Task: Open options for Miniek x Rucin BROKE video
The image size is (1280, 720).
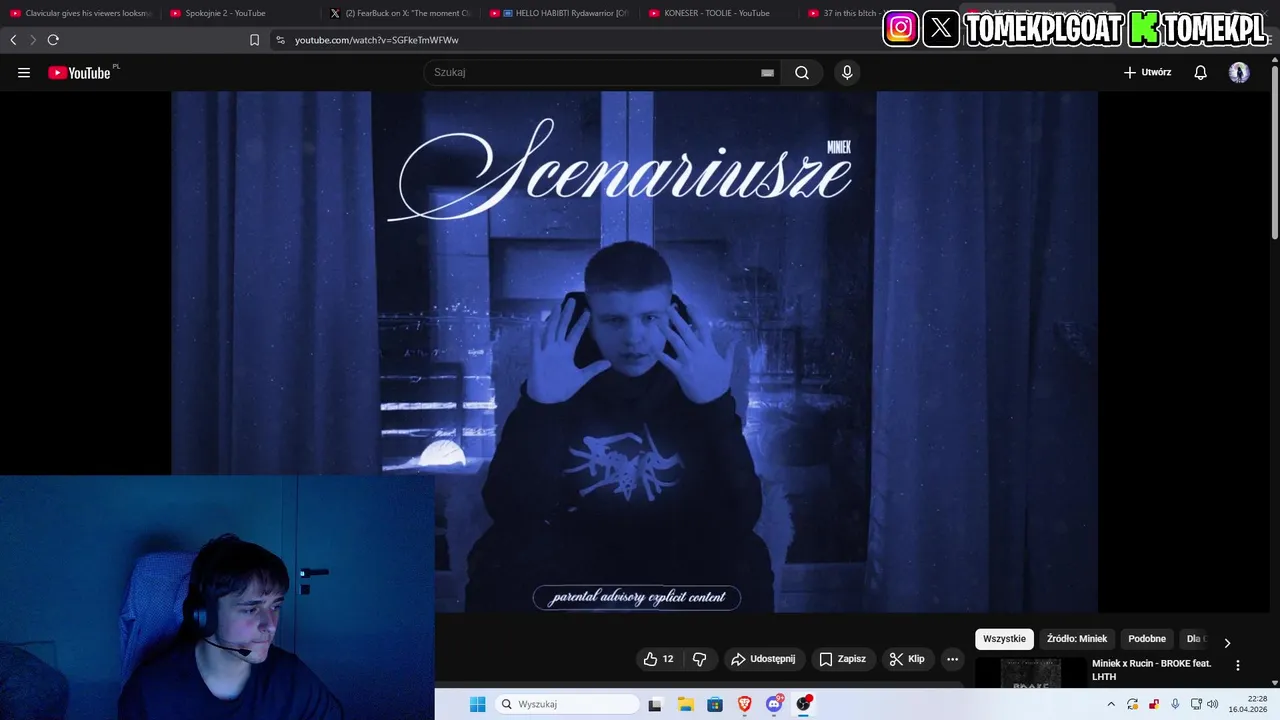Action: click(1238, 665)
